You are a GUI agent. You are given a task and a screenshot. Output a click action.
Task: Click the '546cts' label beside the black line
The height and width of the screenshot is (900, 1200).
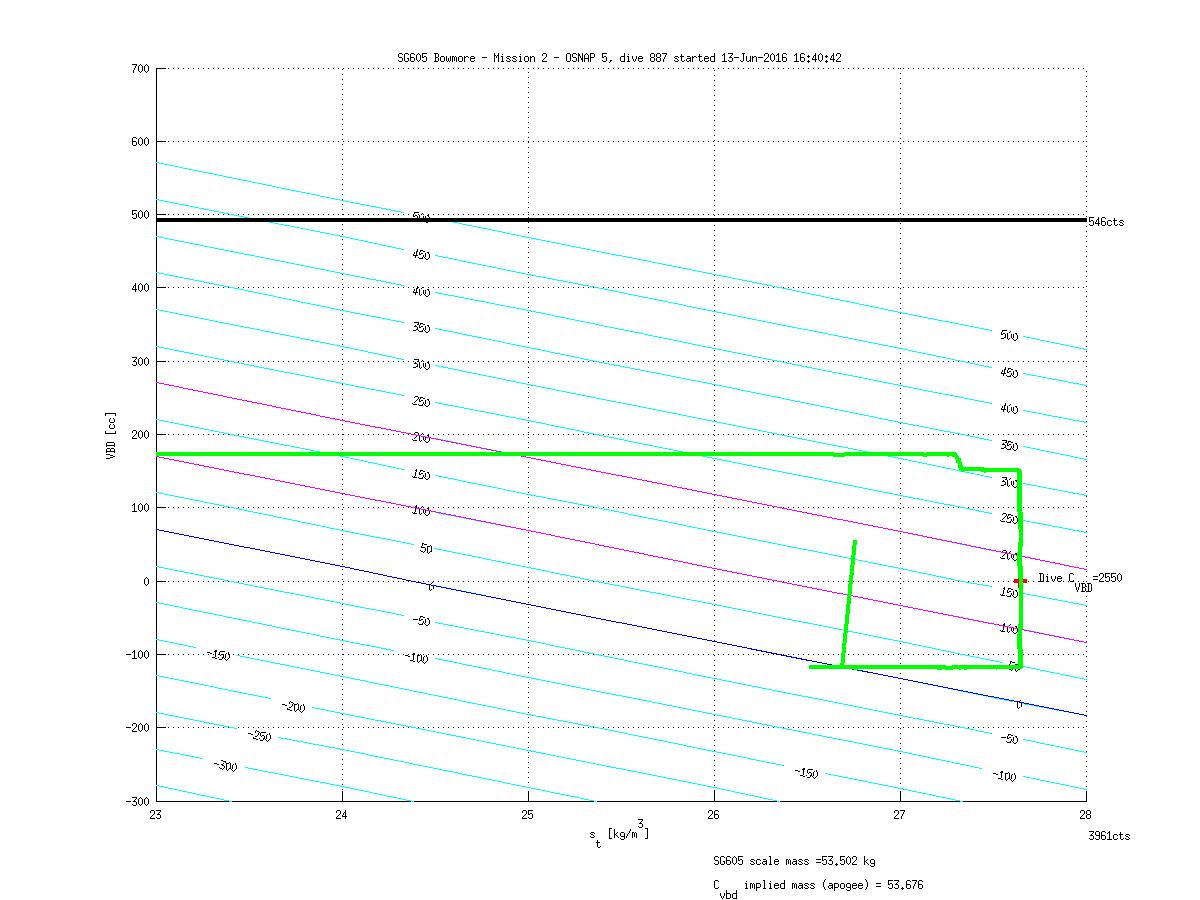tap(1107, 222)
